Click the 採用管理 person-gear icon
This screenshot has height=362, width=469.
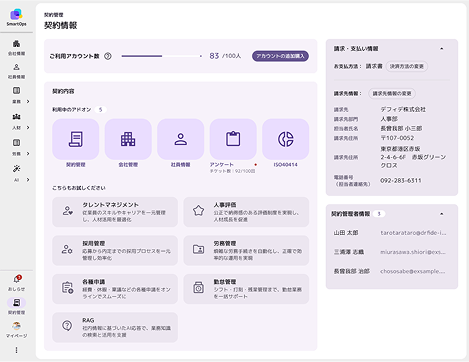pyautogui.click(x=67, y=249)
